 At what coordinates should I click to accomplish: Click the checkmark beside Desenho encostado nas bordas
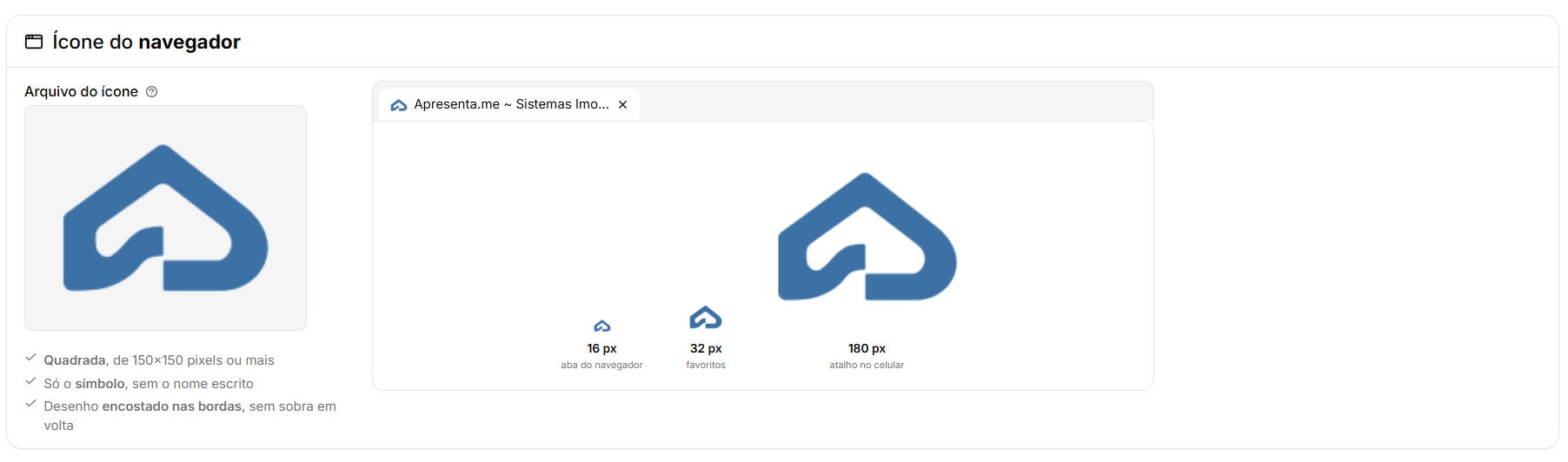coord(30,404)
